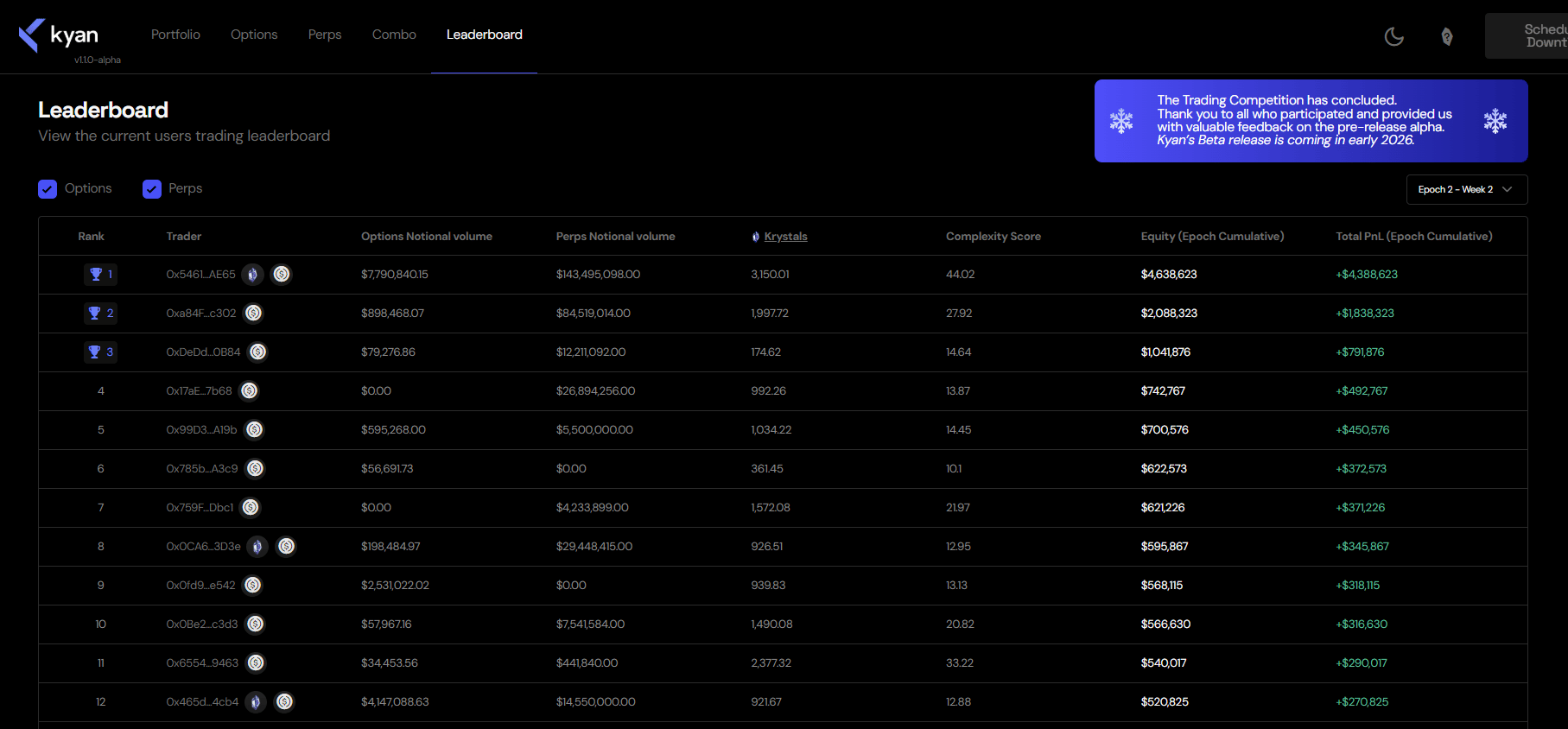Click the Trader column header
Image resolution: width=1568 pixels, height=729 pixels.
click(x=184, y=237)
